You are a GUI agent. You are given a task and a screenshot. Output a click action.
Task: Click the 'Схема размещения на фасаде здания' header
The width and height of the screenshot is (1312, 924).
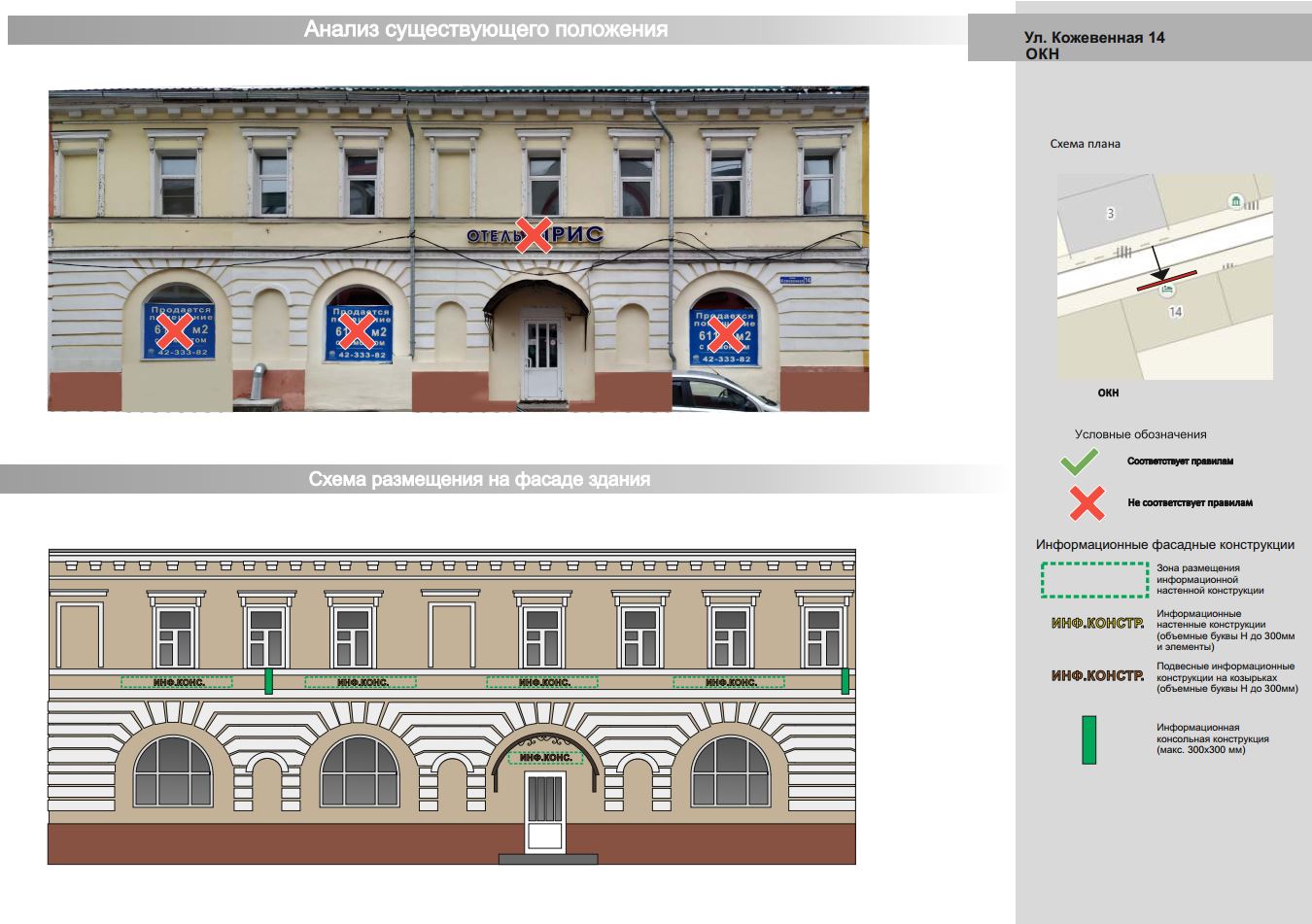click(479, 479)
